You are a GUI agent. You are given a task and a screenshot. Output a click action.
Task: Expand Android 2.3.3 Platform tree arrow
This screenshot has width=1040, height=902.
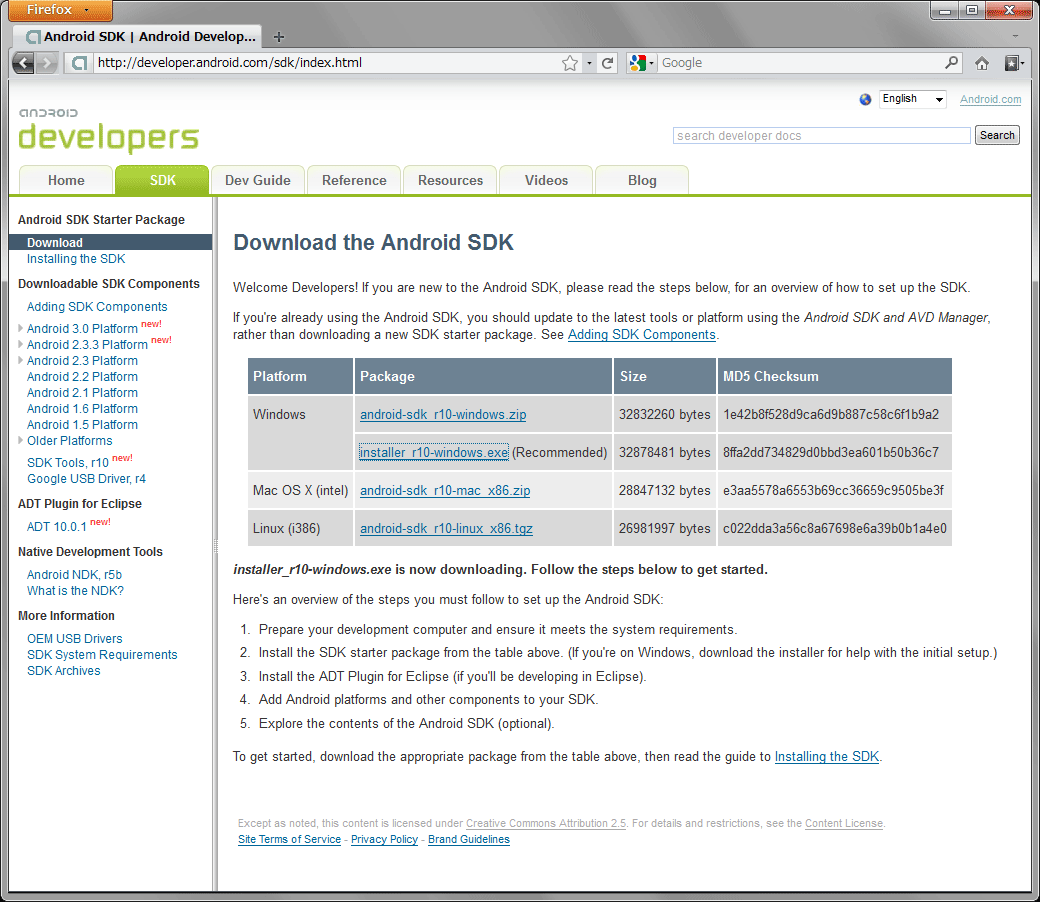[x=21, y=344]
